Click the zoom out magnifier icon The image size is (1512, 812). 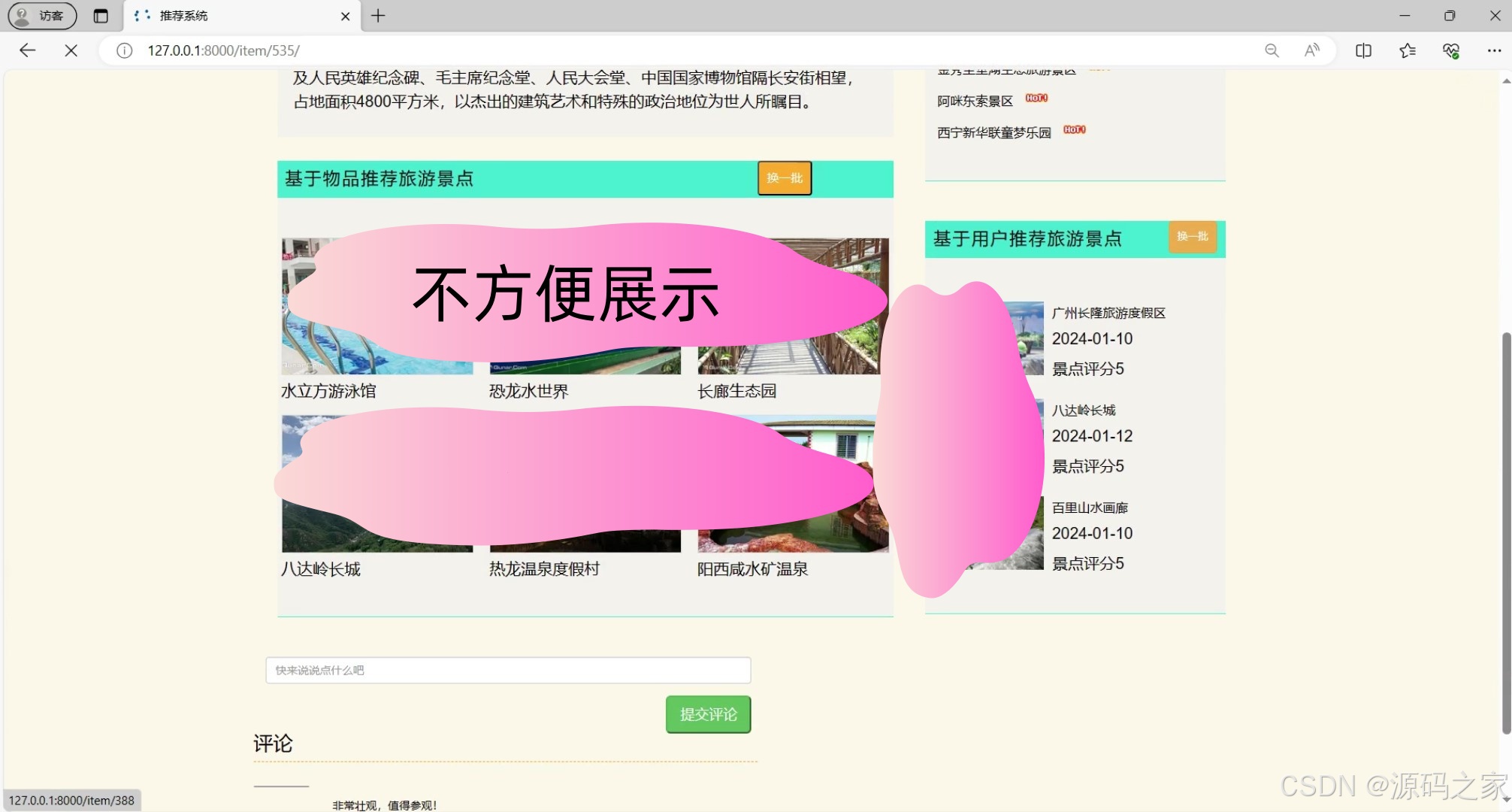coord(1272,50)
